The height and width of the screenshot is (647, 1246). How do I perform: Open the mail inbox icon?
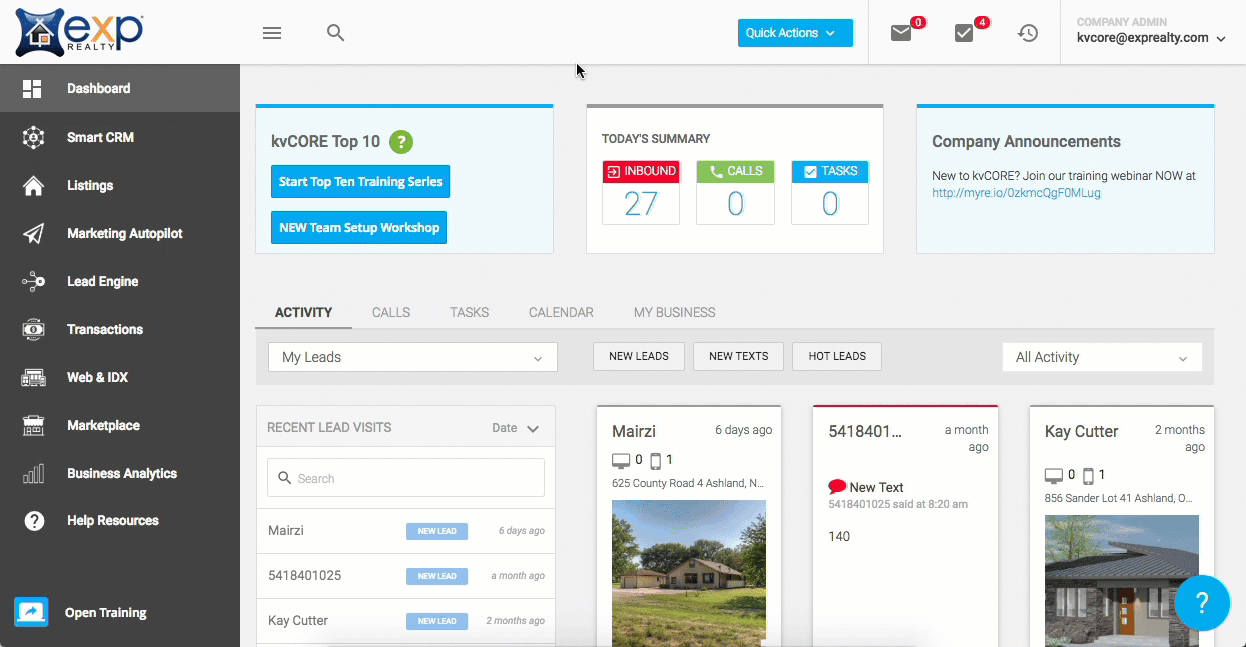click(x=901, y=33)
